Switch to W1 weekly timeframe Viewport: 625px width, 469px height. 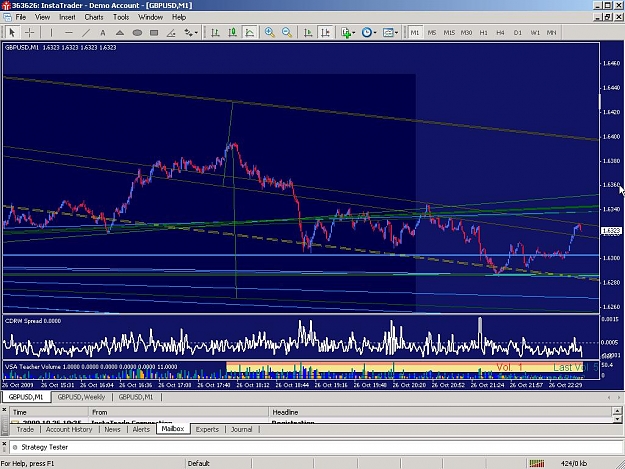click(x=535, y=33)
